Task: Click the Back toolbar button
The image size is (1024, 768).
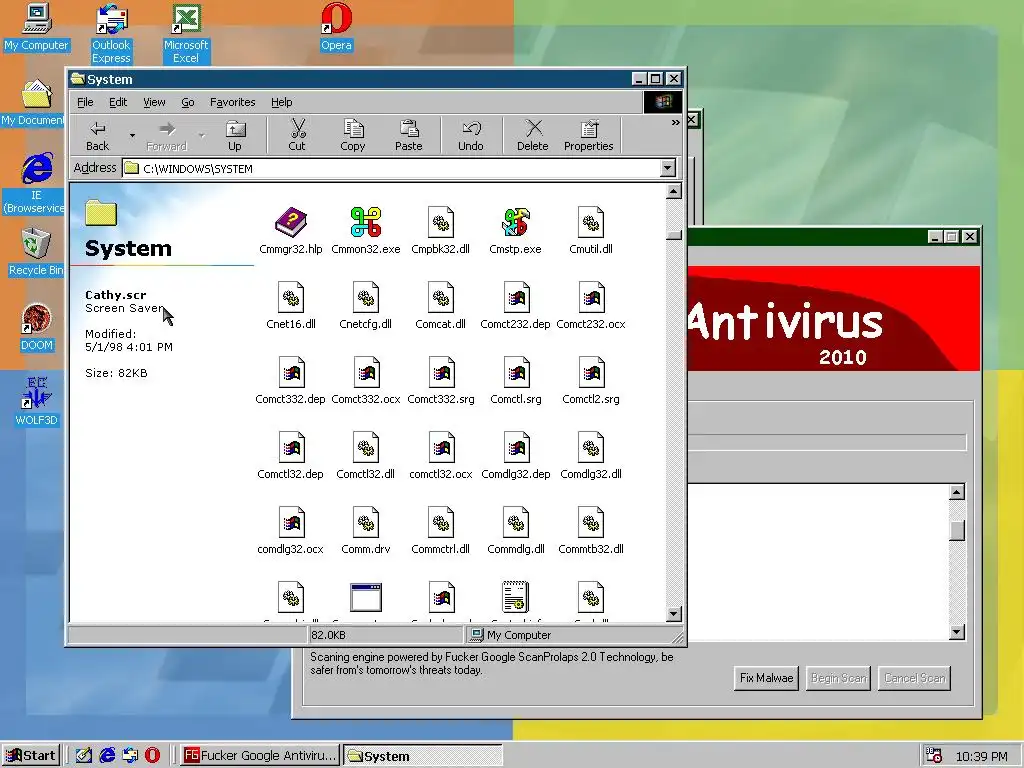Action: pyautogui.click(x=98, y=136)
